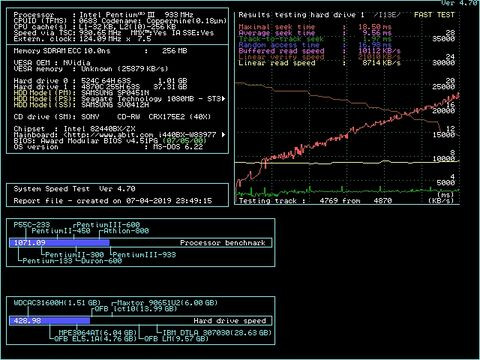Select the Hard drive 0 1.01 GB line
The height and width of the screenshot is (360, 480).
pos(100,81)
